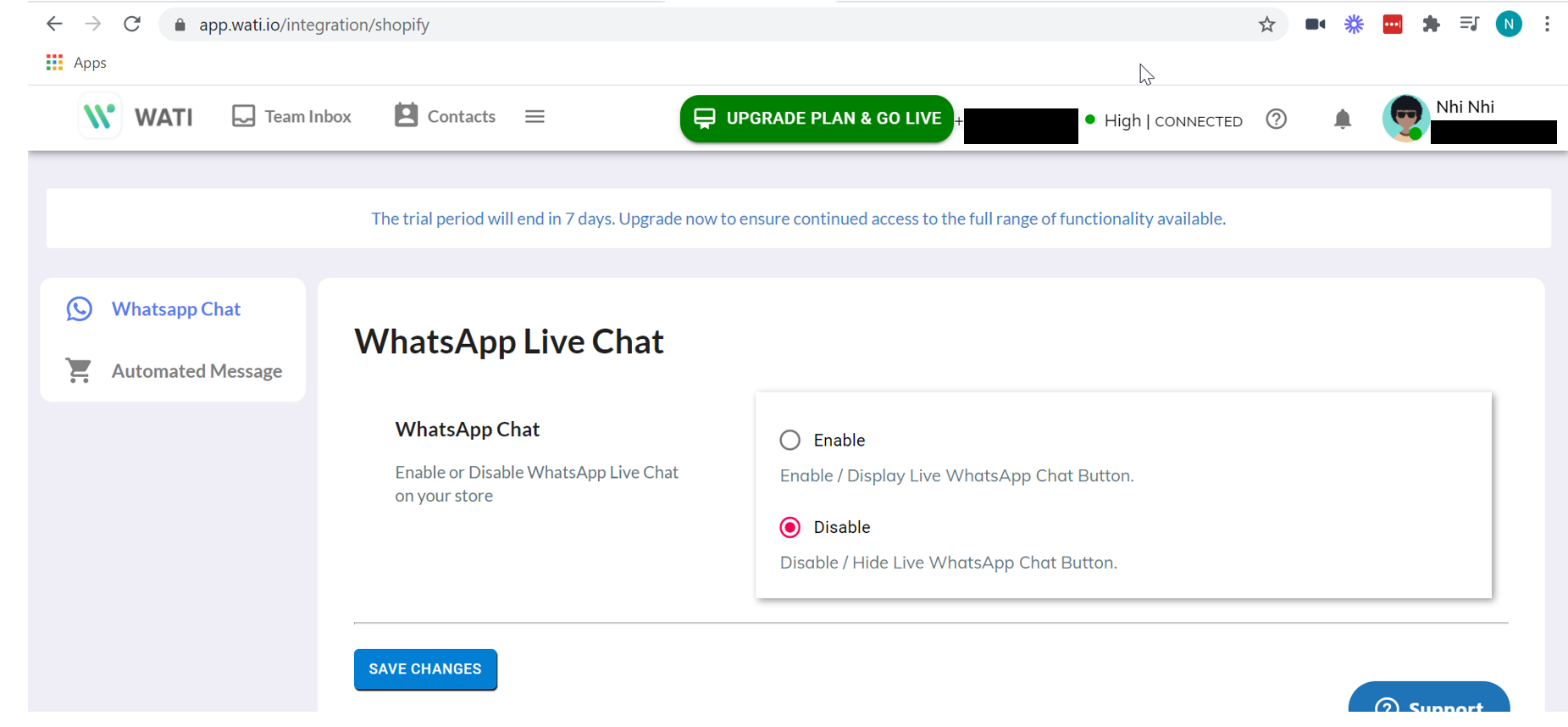
Task: Click the WhatsApp Live Chat heading
Action: 509,341
